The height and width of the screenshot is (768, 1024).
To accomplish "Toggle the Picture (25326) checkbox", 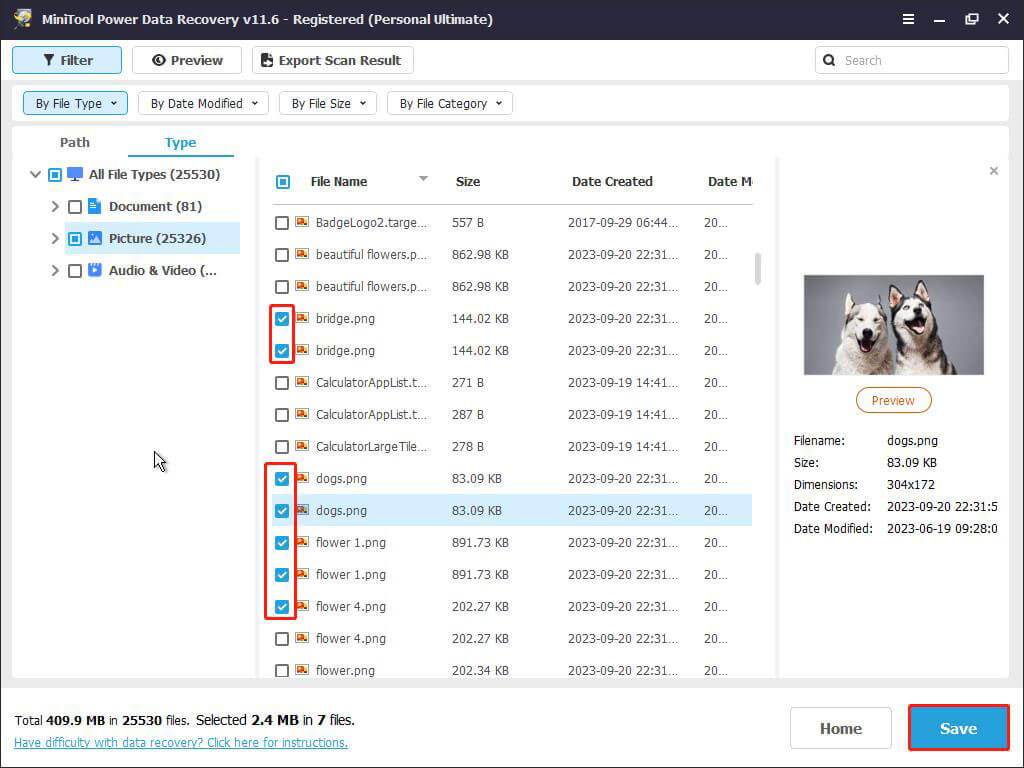I will [x=75, y=239].
